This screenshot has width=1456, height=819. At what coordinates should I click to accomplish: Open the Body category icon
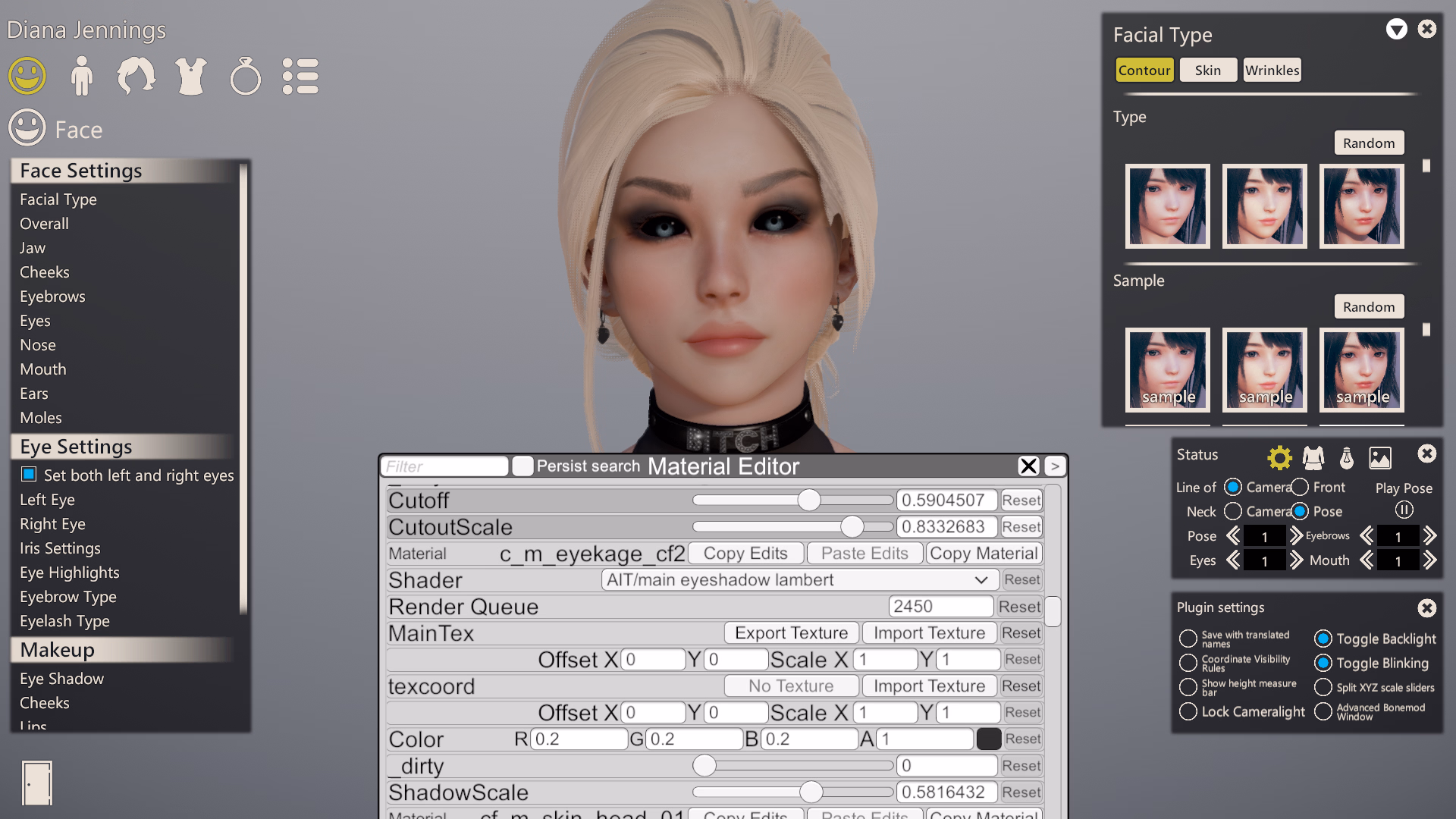[x=81, y=76]
